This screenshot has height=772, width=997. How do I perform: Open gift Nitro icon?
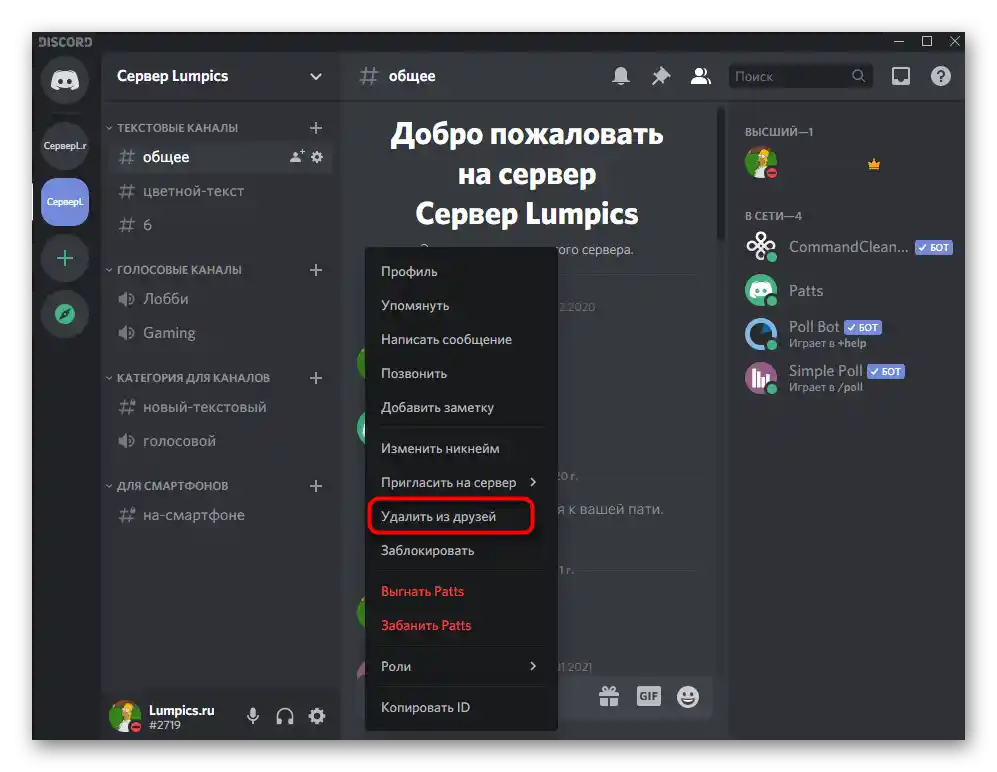click(x=609, y=696)
